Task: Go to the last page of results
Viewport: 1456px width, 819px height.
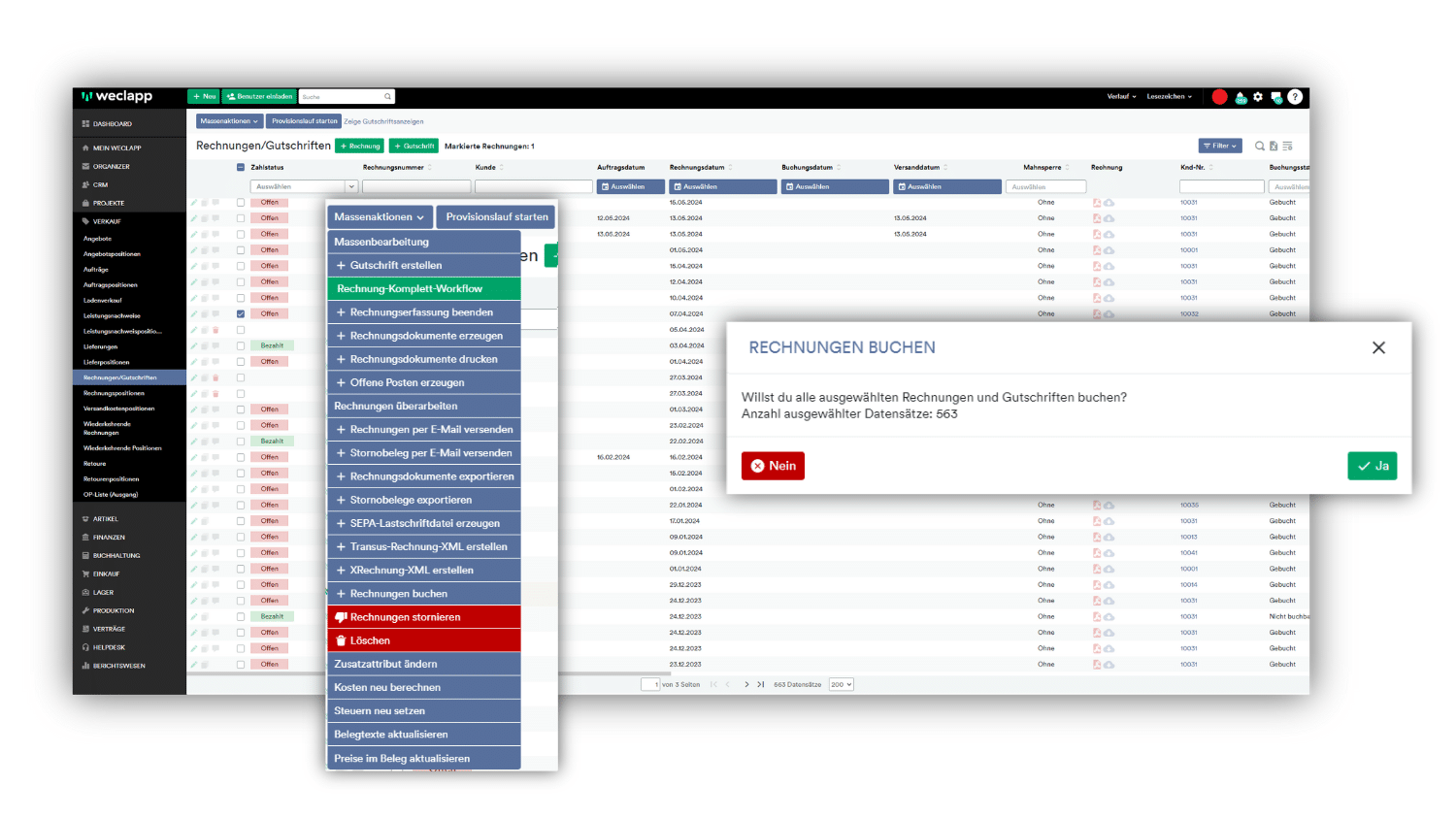Action: pos(761,685)
